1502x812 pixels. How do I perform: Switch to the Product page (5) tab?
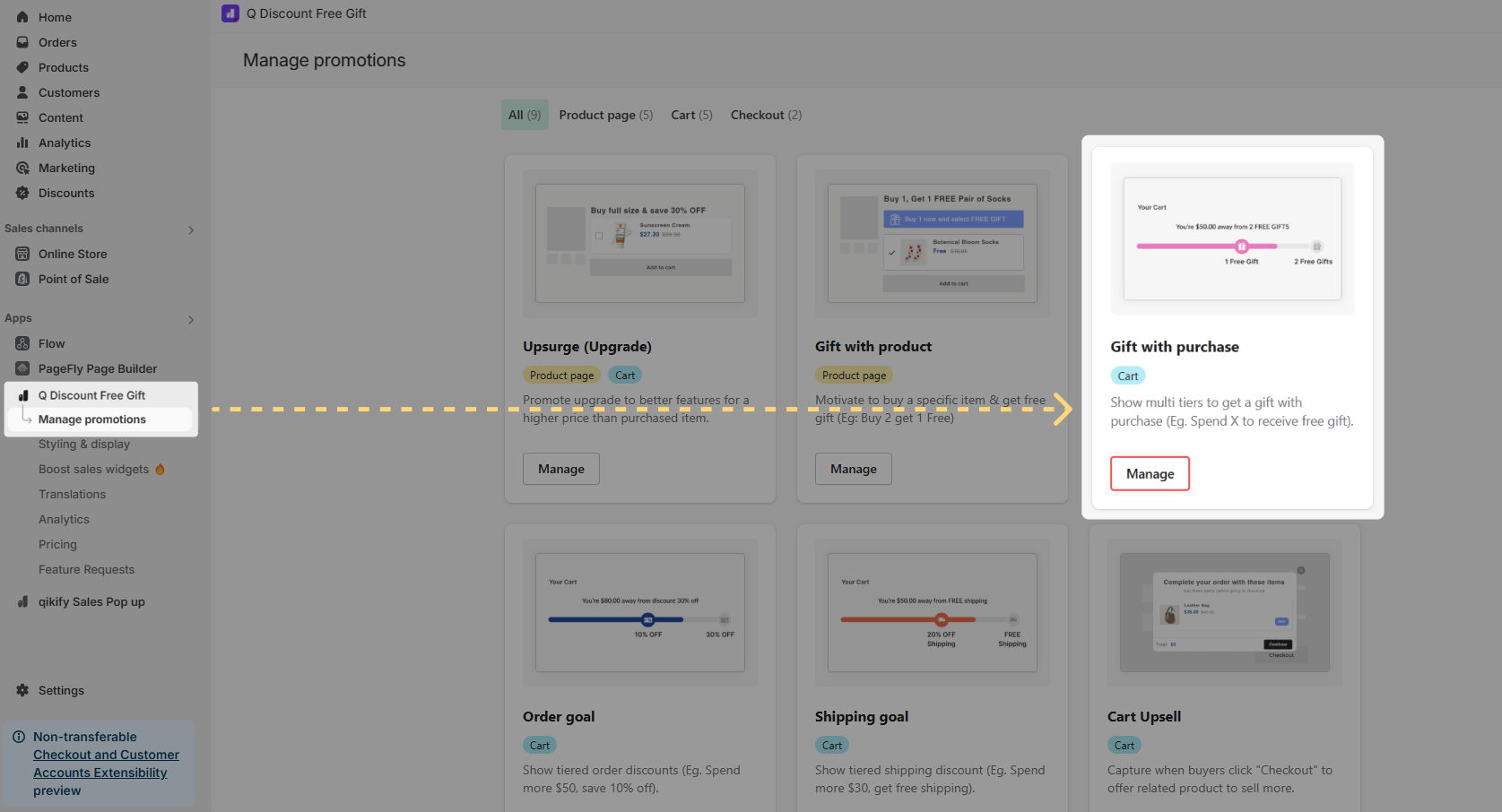pyautogui.click(x=605, y=115)
